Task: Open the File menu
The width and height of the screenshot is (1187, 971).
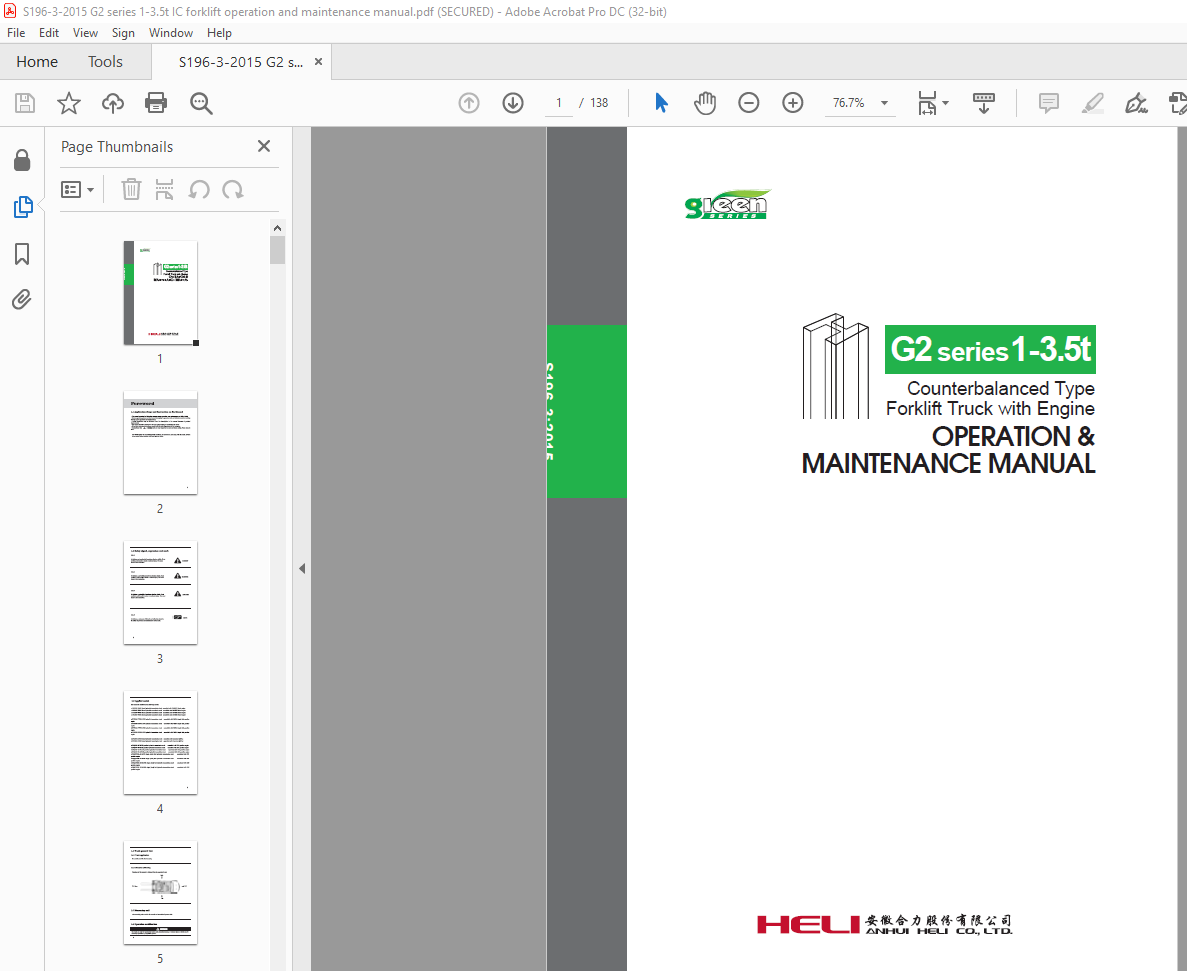Action: pyautogui.click(x=16, y=33)
